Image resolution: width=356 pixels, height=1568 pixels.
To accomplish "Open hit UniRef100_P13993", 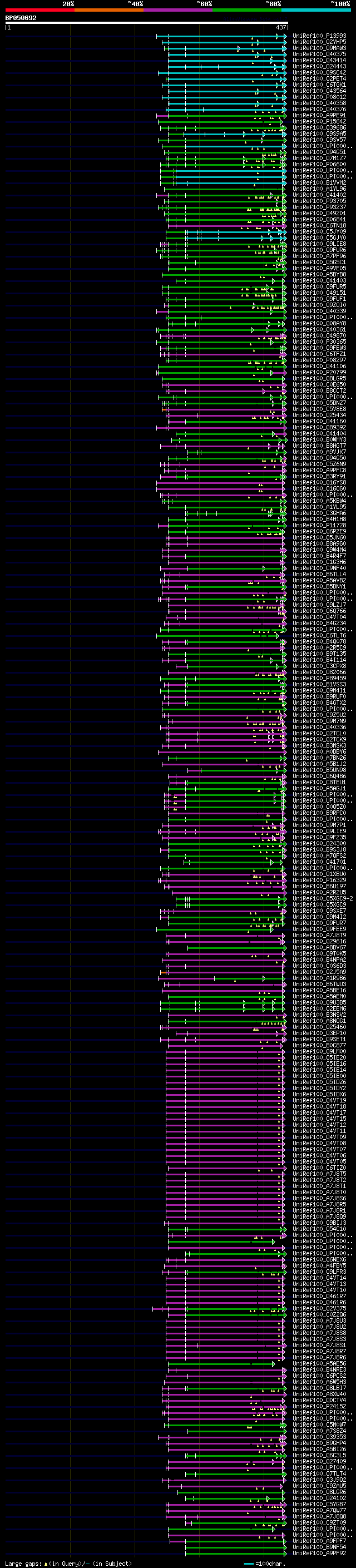I will [319, 36].
